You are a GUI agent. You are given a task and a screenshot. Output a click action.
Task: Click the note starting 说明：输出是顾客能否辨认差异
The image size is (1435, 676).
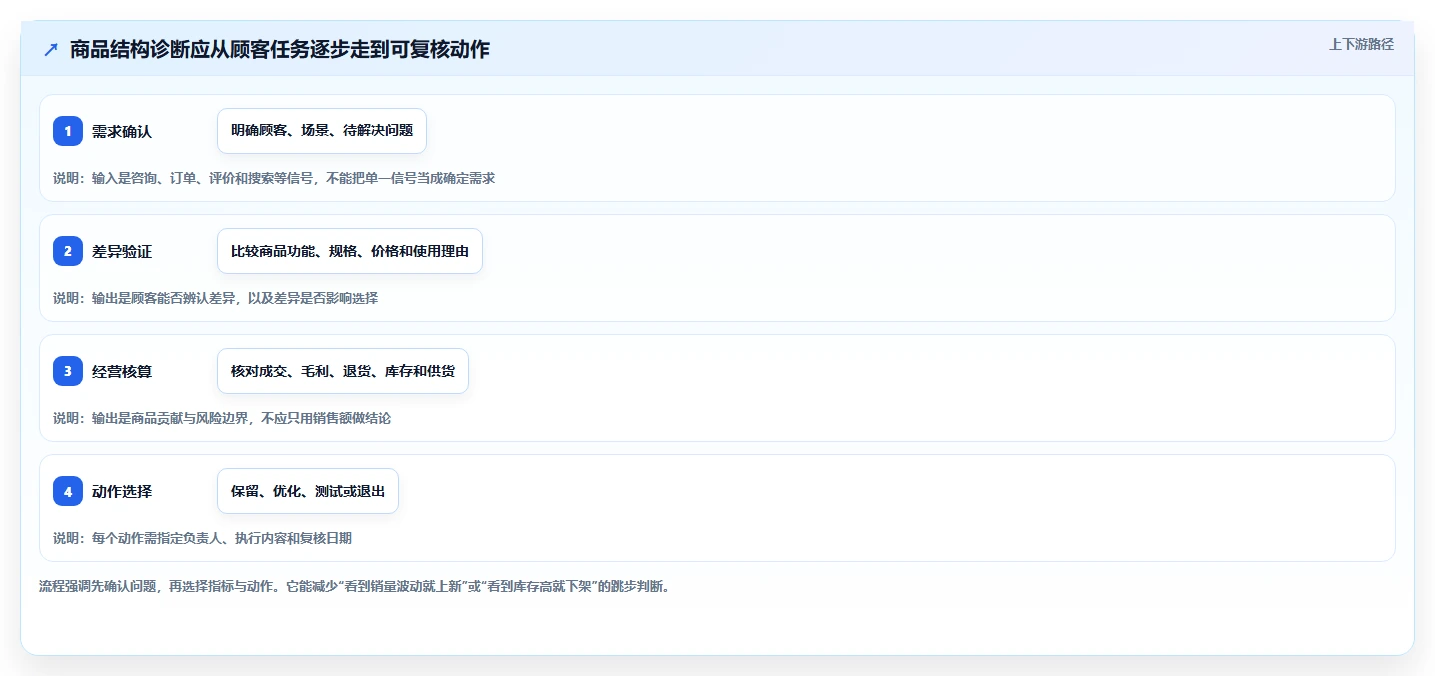pos(215,298)
